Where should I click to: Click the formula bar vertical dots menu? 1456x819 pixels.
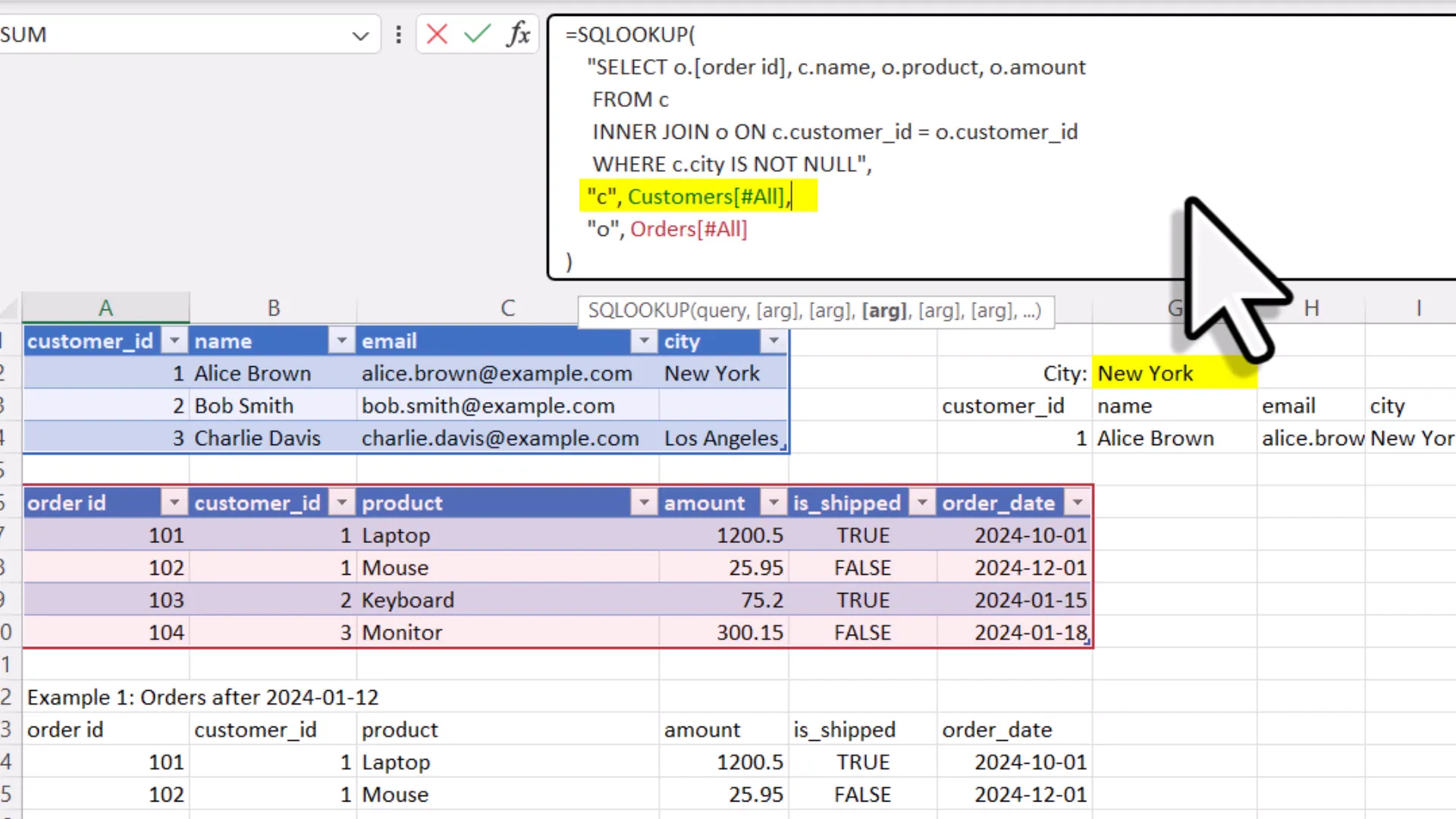[398, 34]
